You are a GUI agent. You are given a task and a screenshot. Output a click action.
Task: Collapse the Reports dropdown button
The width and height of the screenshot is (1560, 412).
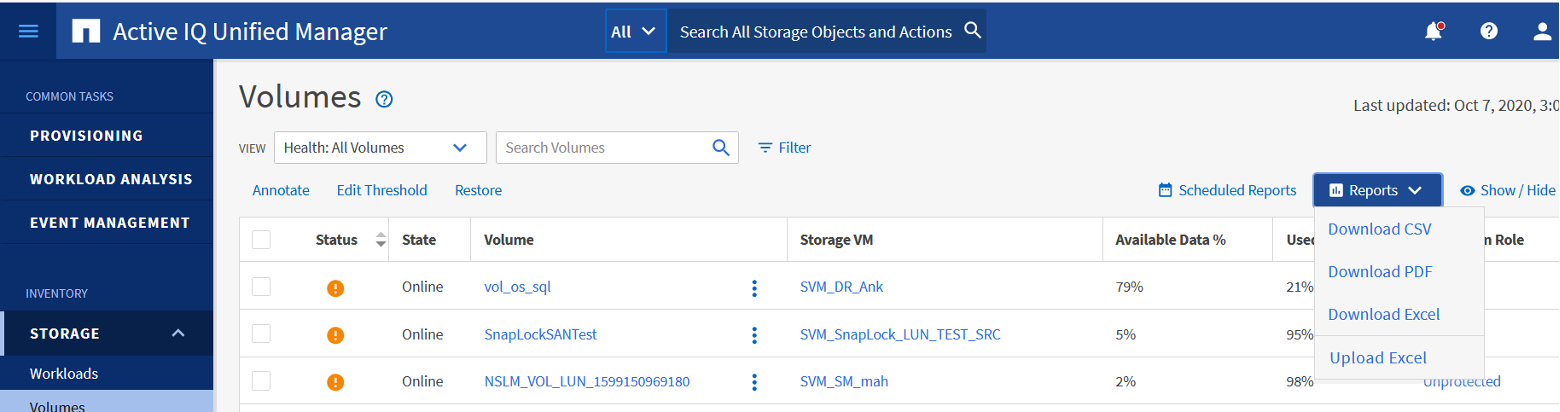(x=1377, y=190)
